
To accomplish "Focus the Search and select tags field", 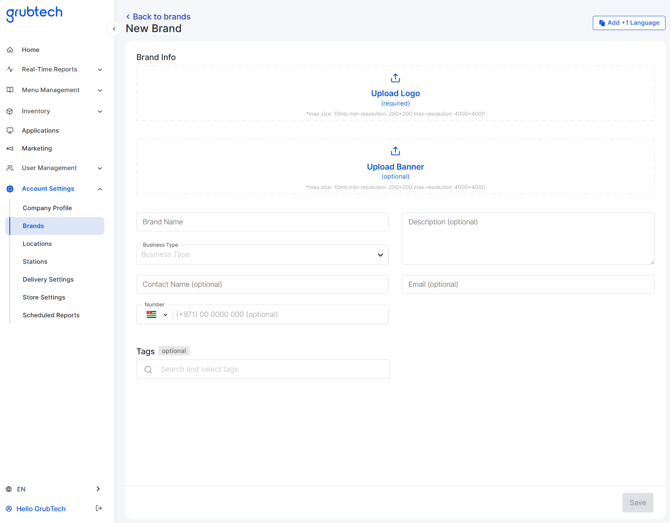I will [x=263, y=369].
